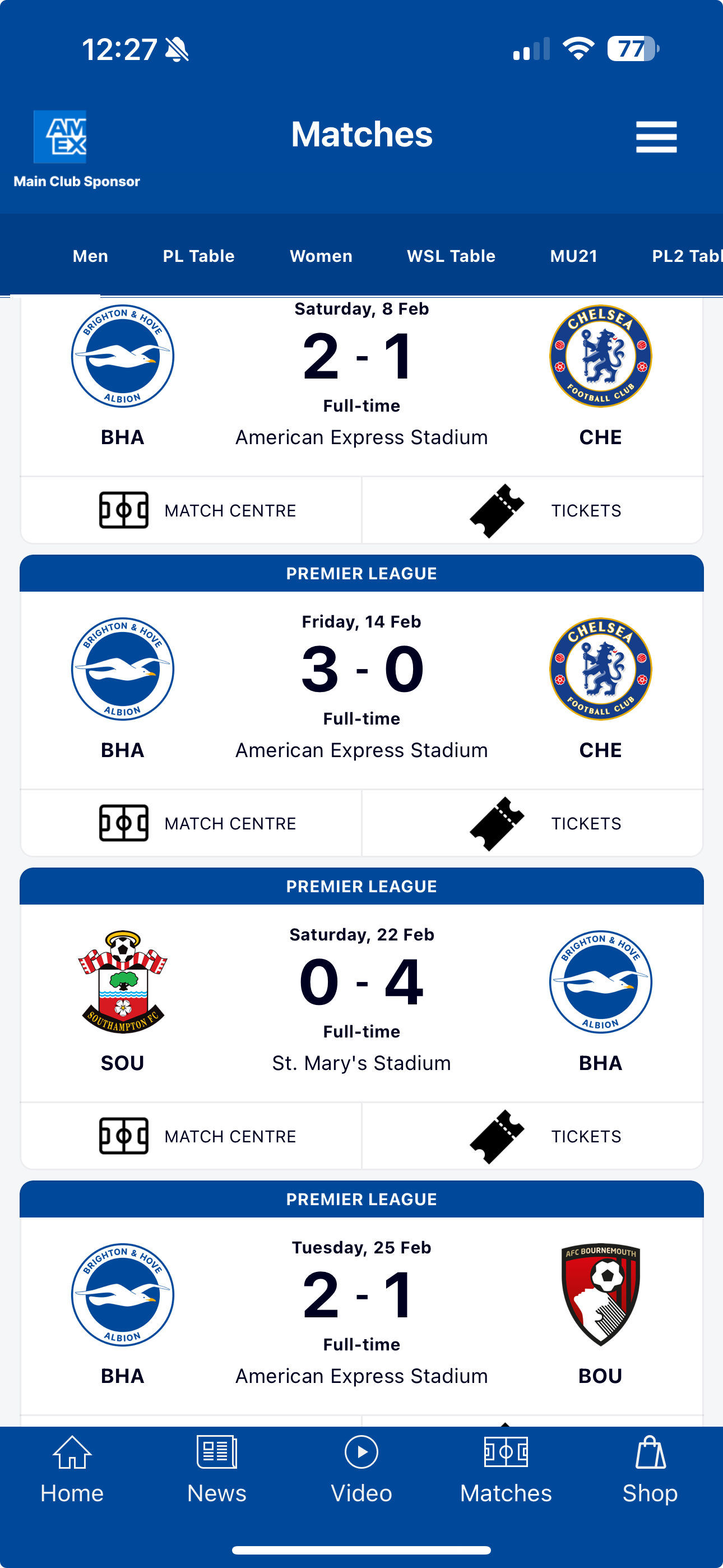Tap ticket icon for Southampton match

click(497, 1136)
